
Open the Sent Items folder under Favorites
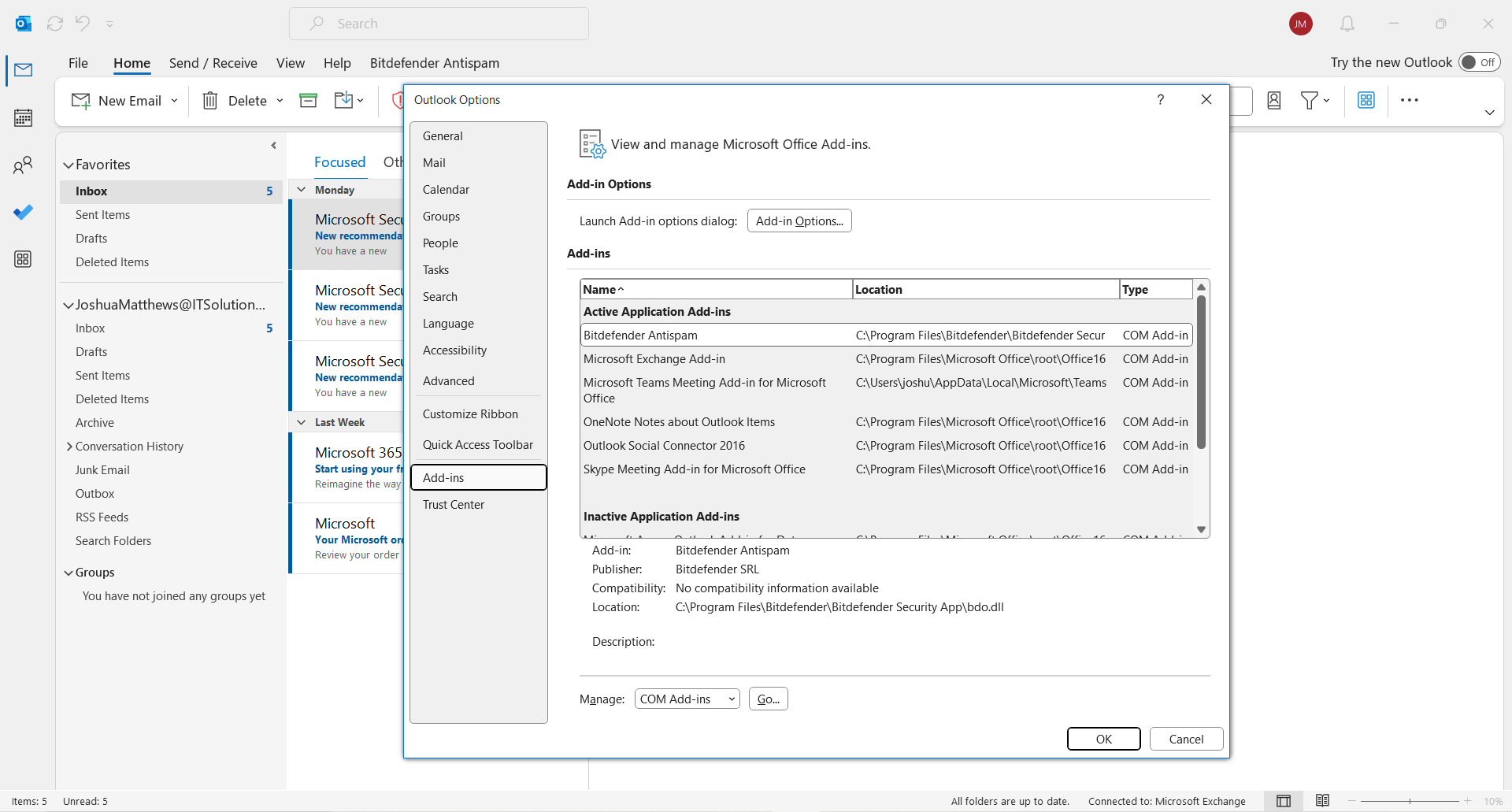(102, 215)
